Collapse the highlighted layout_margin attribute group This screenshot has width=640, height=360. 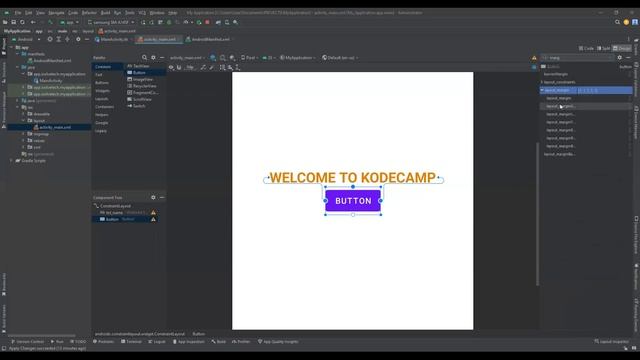542,90
